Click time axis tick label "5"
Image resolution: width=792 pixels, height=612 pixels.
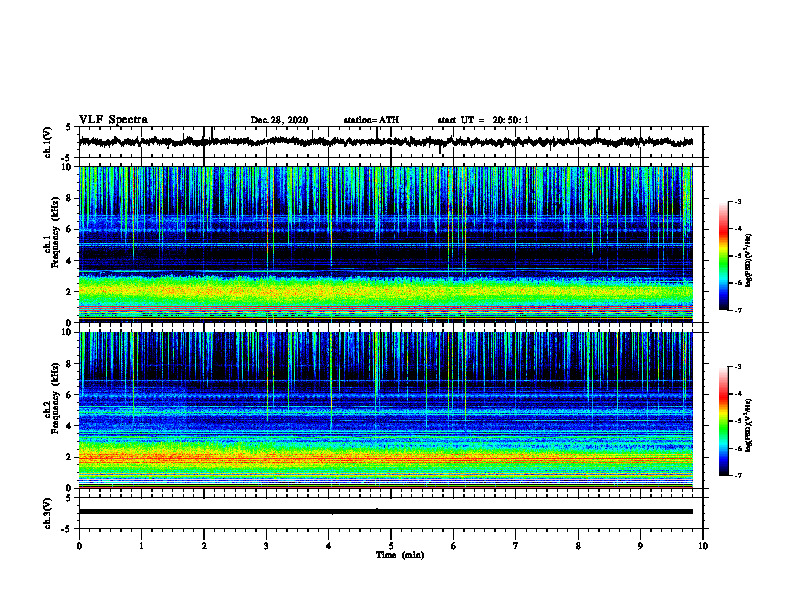coord(391,546)
